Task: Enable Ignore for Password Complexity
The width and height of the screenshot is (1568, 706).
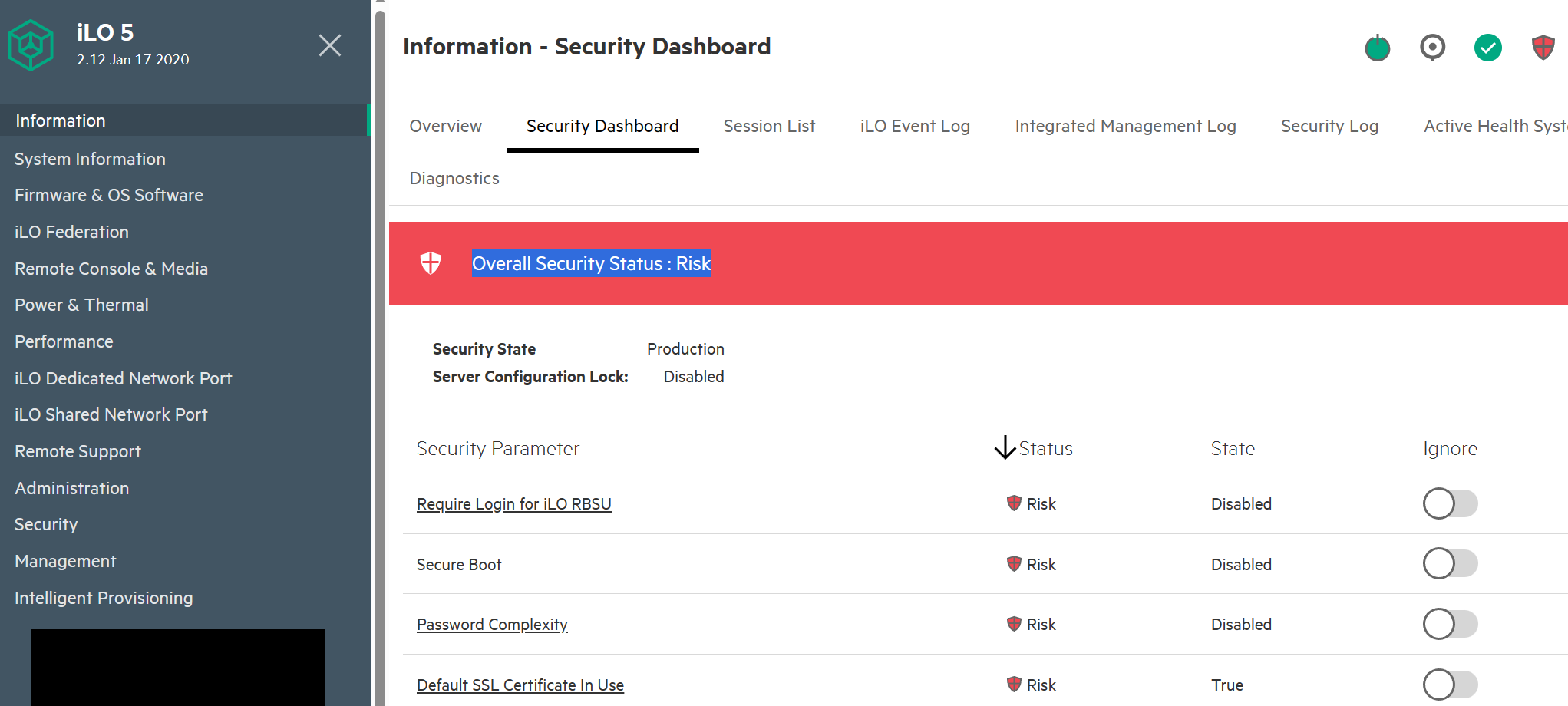Action: (1450, 624)
